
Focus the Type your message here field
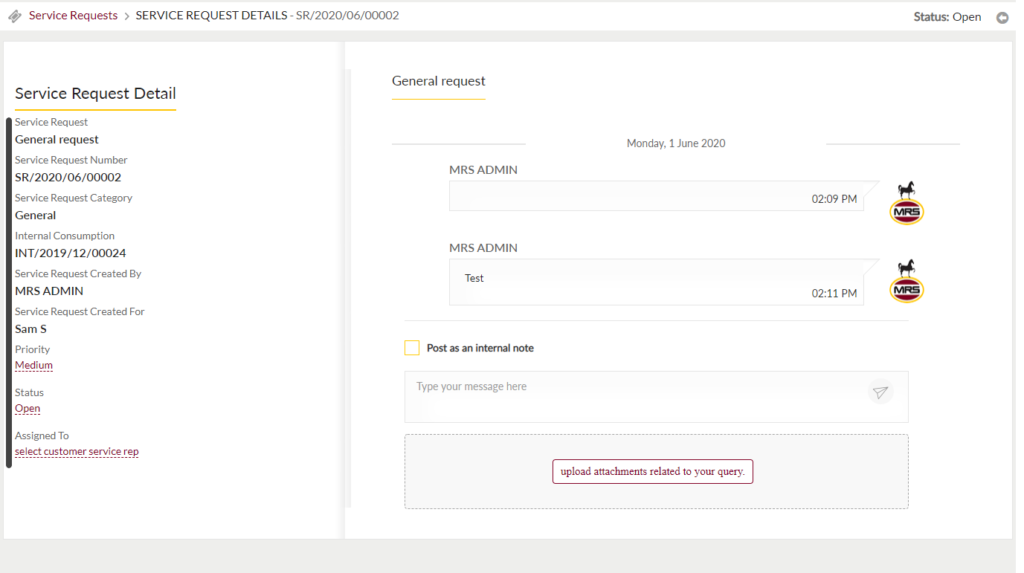(x=656, y=397)
